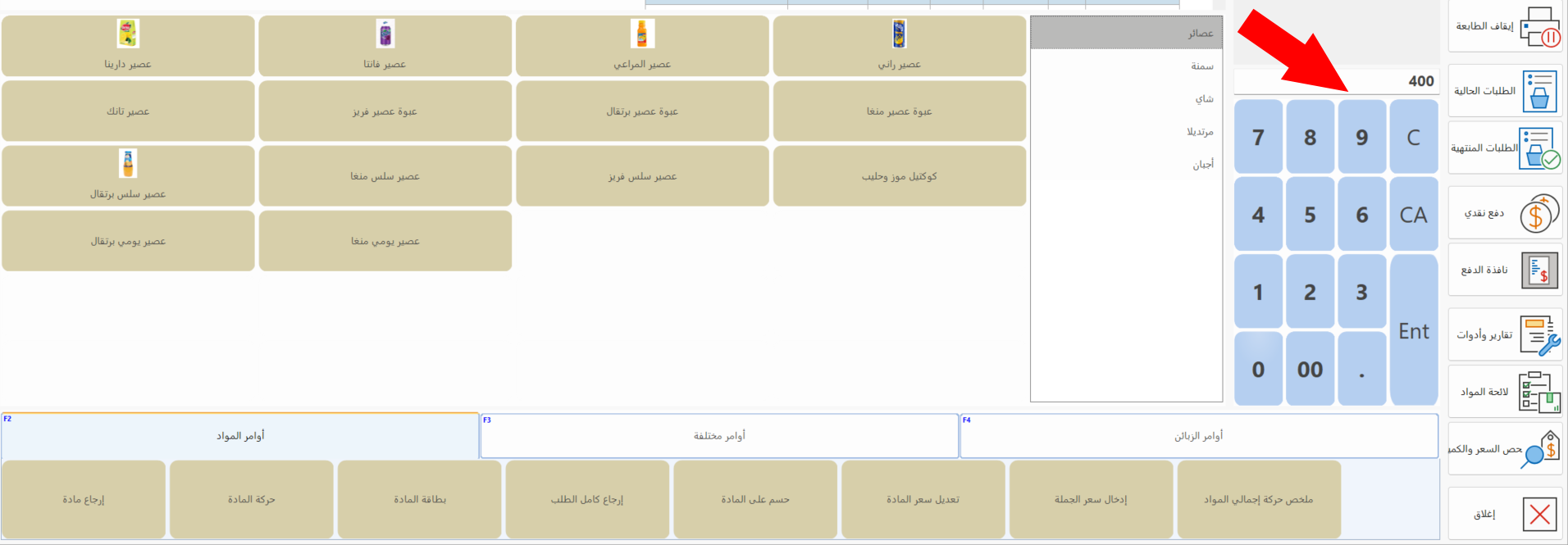The image size is (1568, 545).
Task: Select the كوكتيل موز وحليب product button
Action: click(900, 176)
